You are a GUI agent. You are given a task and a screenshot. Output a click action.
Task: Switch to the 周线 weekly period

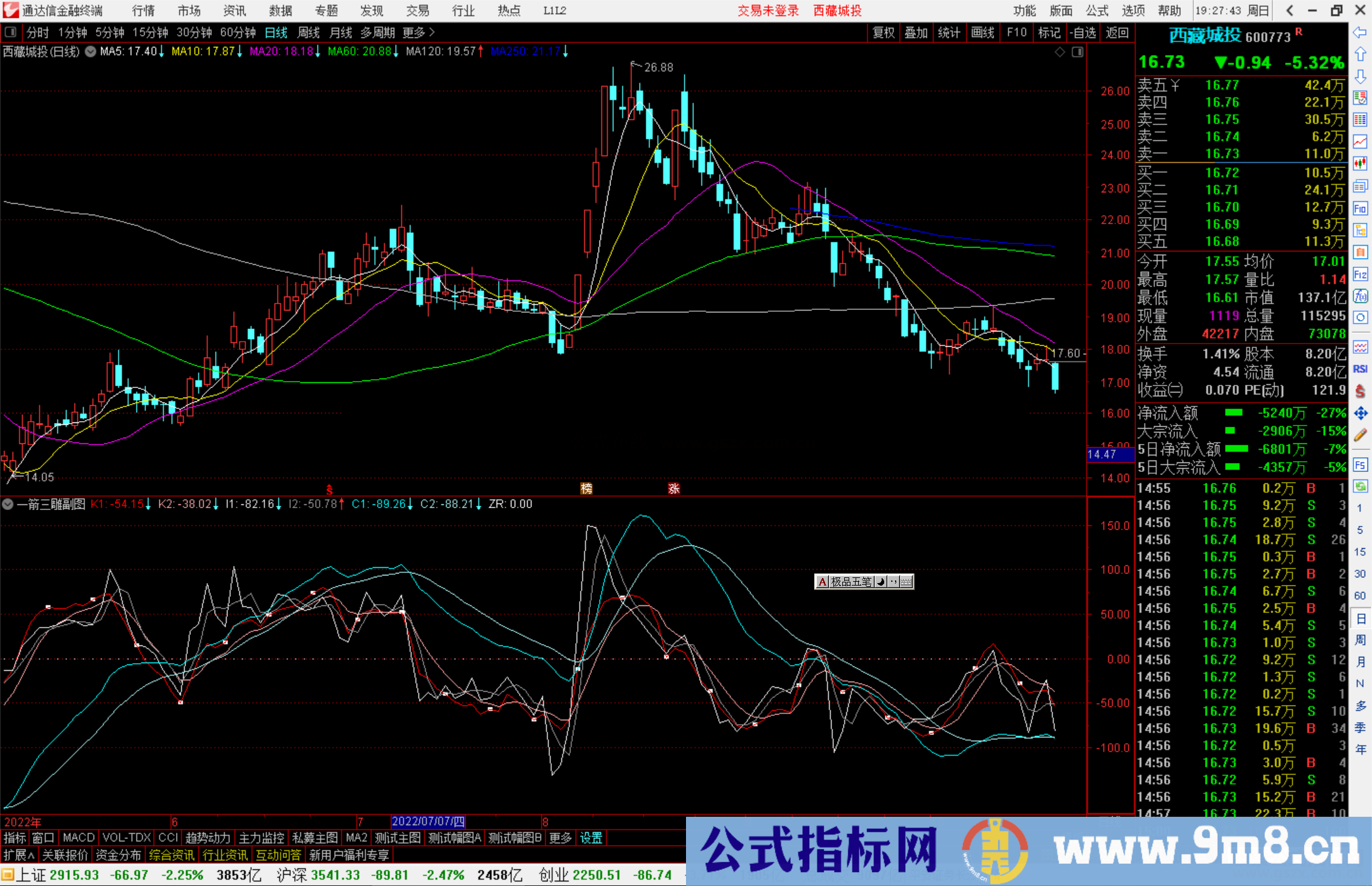tap(308, 32)
